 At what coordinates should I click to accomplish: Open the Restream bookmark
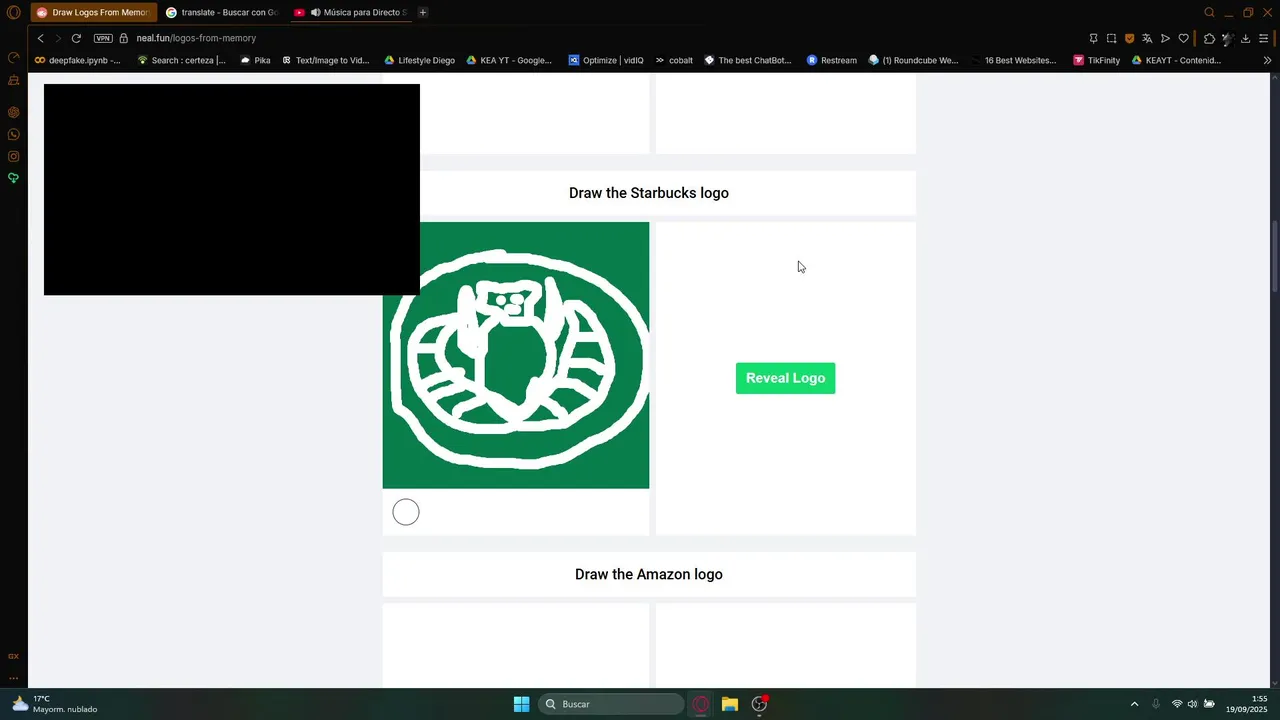[832, 60]
